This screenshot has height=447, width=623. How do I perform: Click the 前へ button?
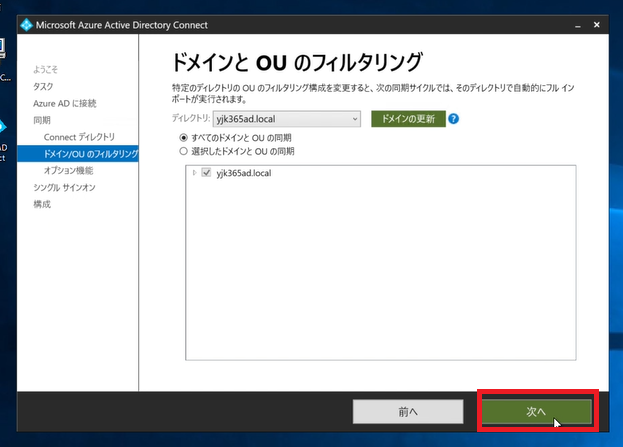pos(408,412)
